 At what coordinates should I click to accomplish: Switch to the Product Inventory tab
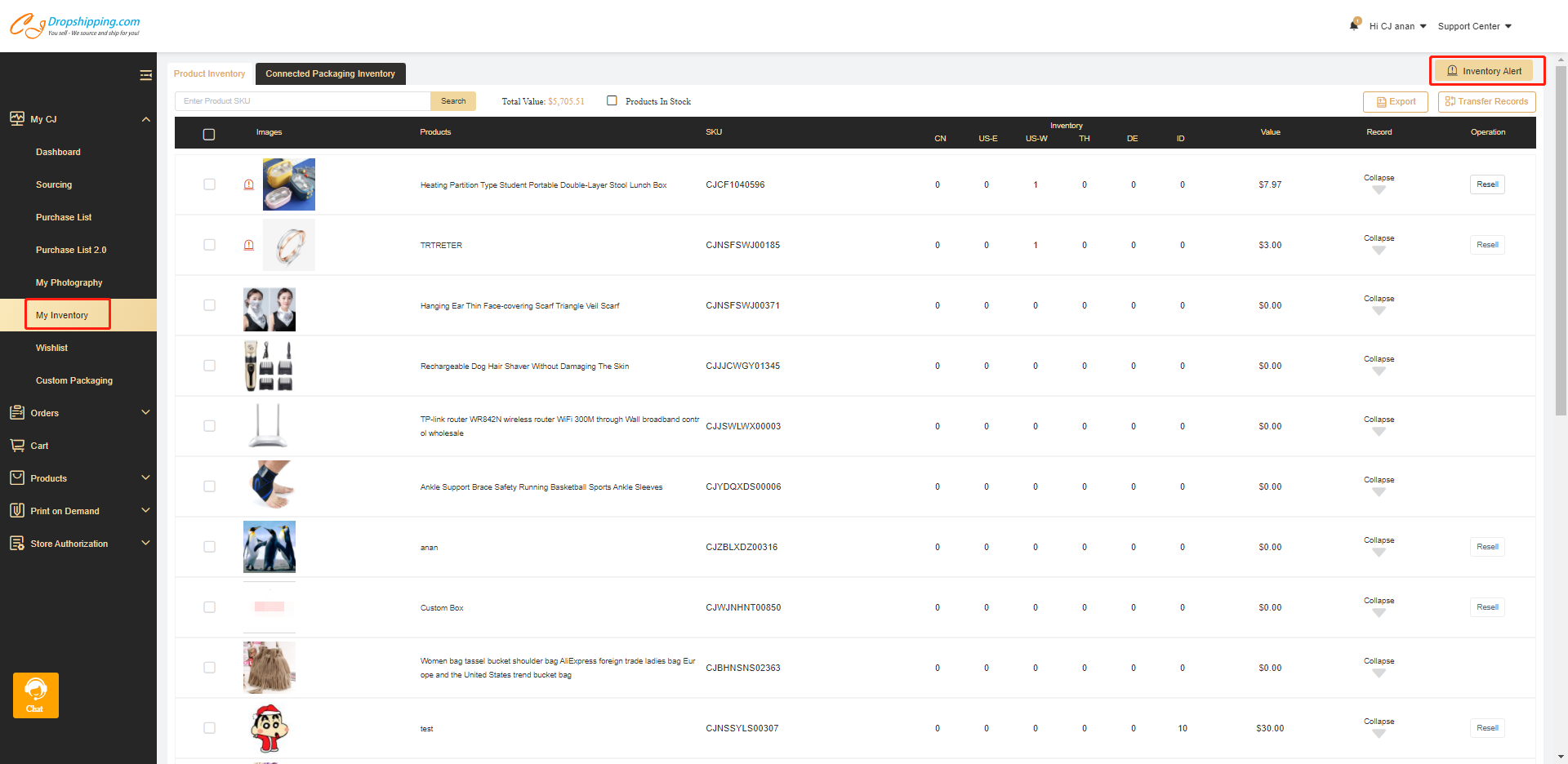[209, 73]
